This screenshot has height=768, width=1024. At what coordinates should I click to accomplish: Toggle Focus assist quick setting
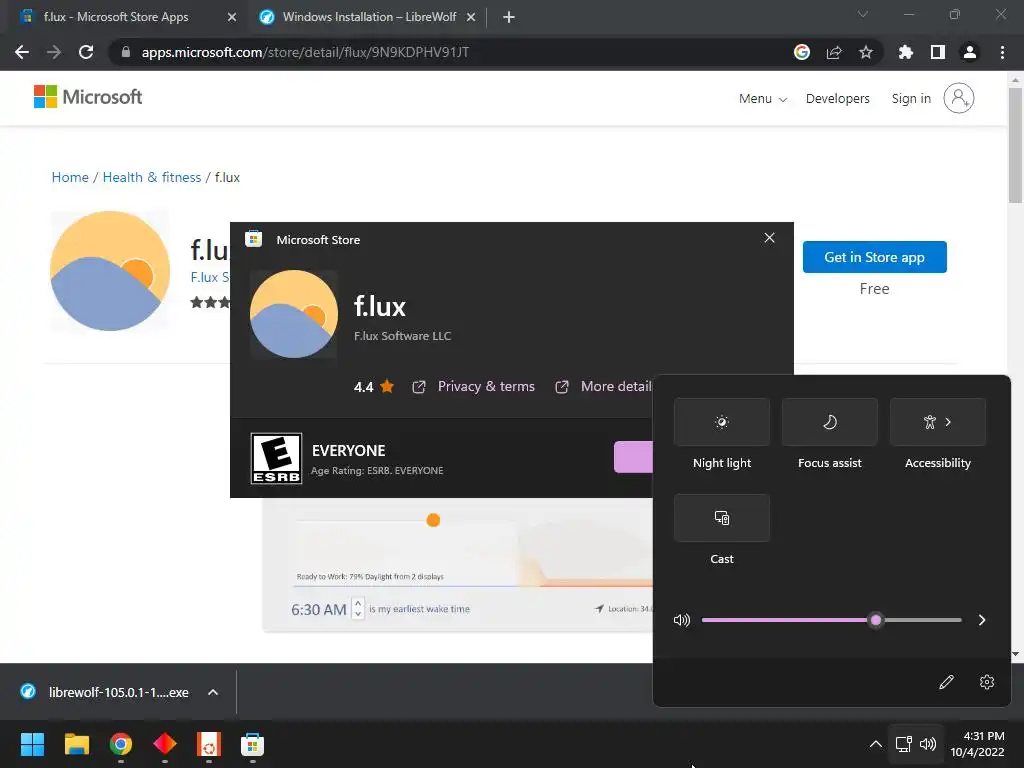coord(829,422)
